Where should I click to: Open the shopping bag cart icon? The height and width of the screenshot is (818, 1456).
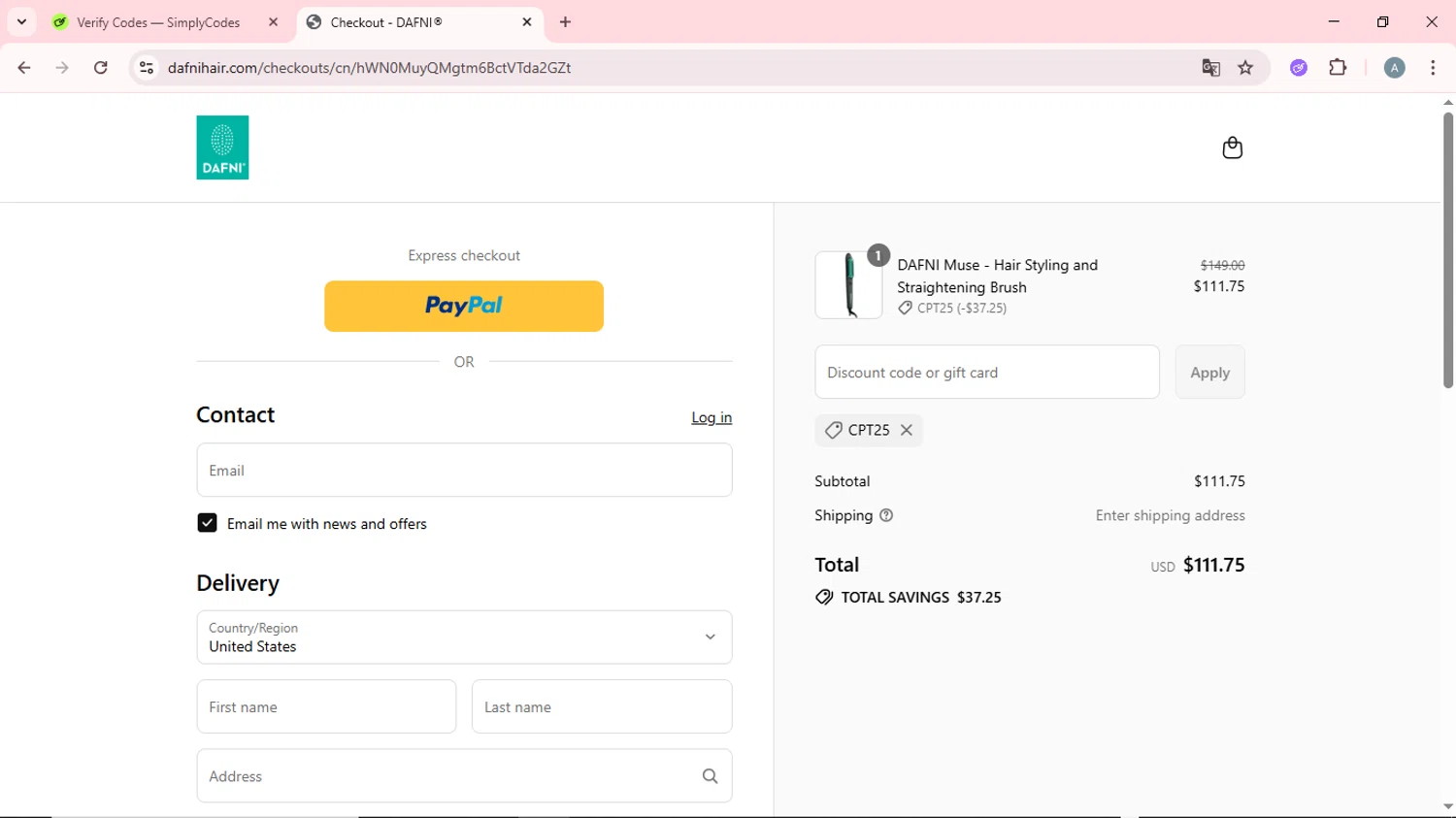(x=1232, y=147)
